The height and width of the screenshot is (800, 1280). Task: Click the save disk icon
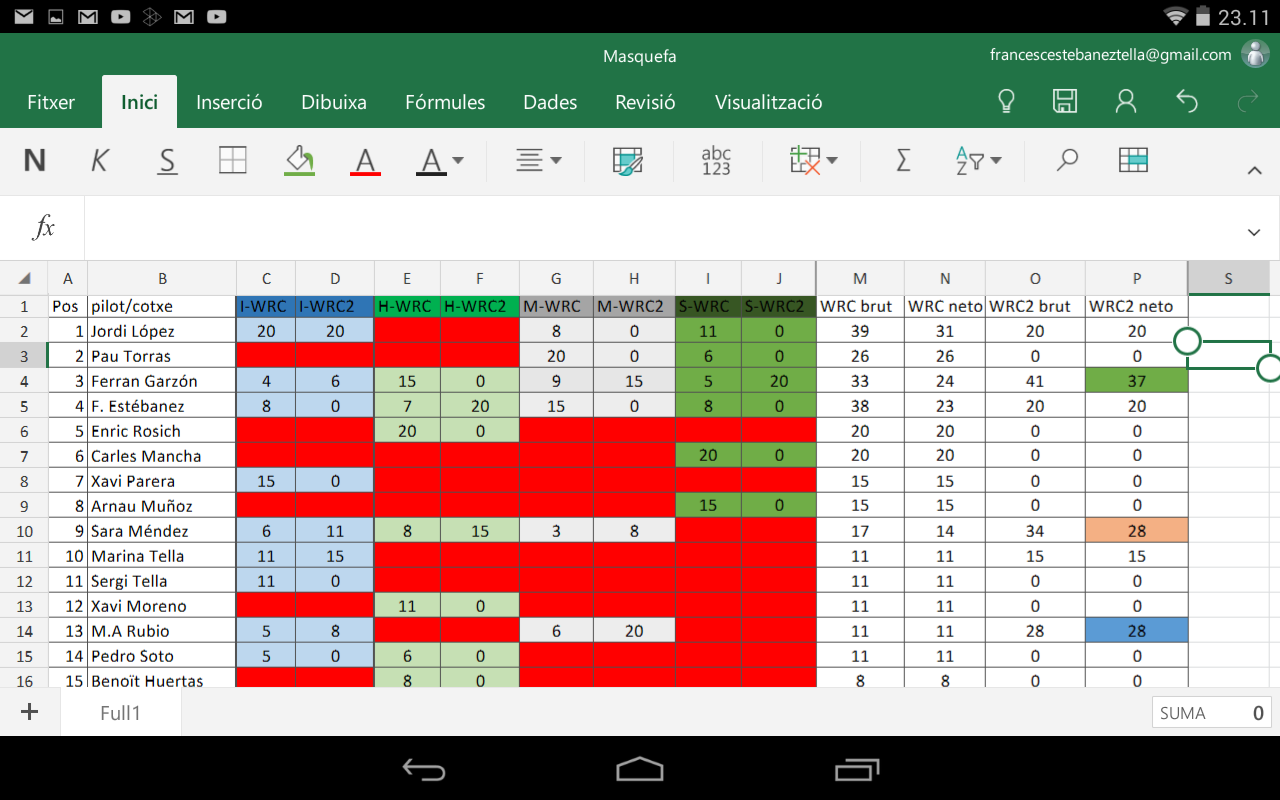click(1065, 101)
